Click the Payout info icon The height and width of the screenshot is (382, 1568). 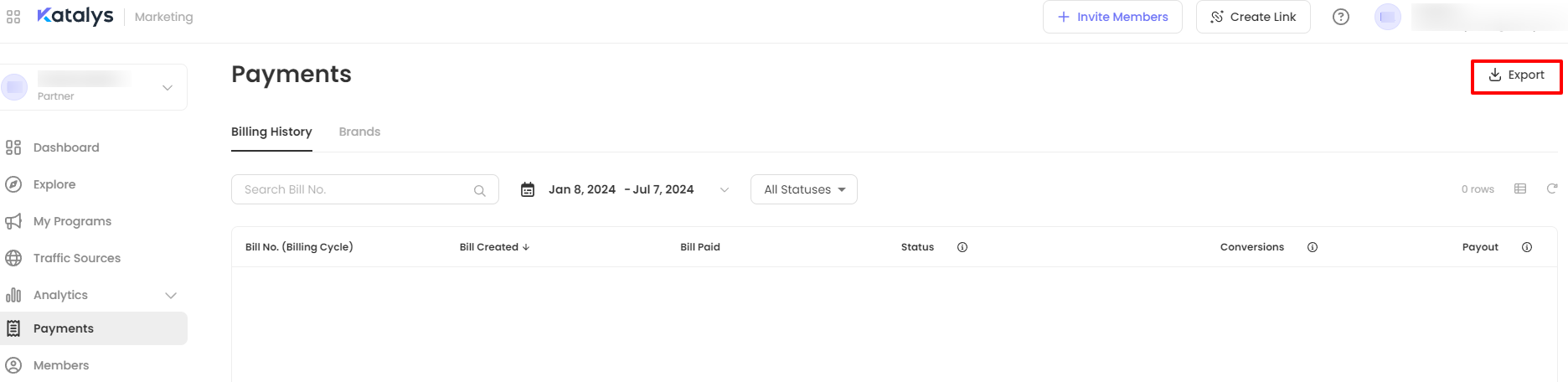click(x=1527, y=247)
